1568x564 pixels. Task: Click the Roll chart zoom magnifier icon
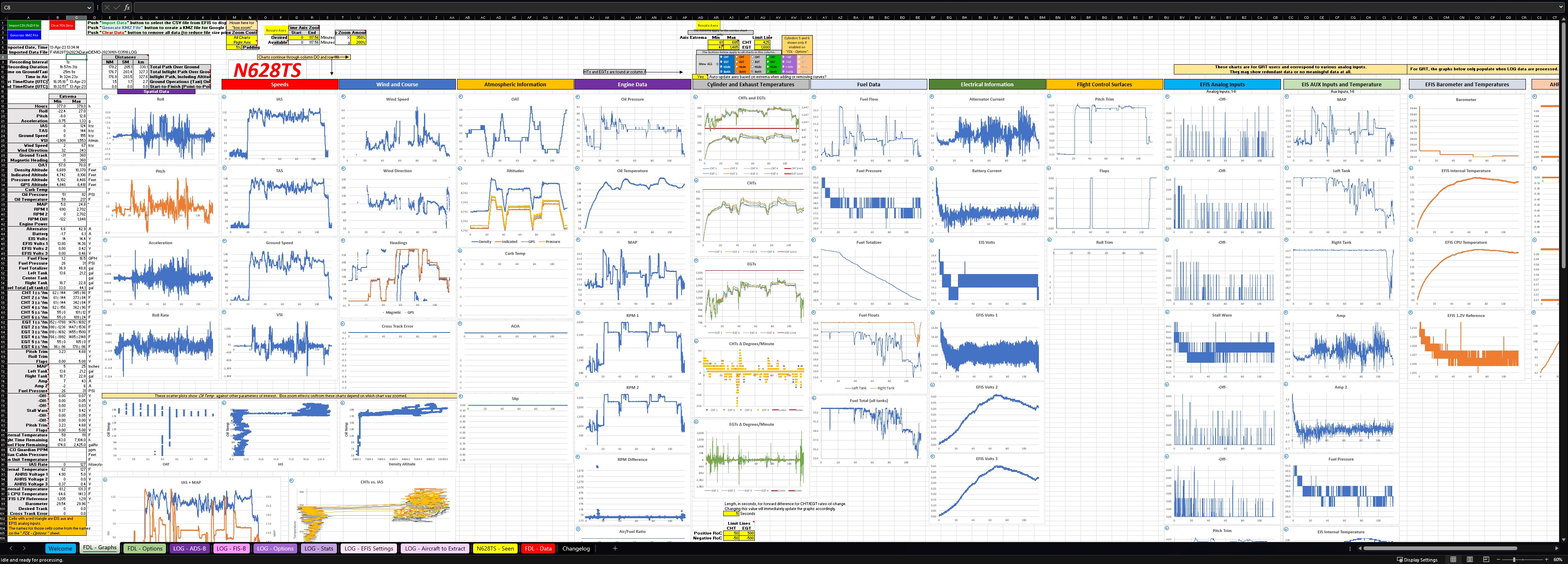[107, 97]
